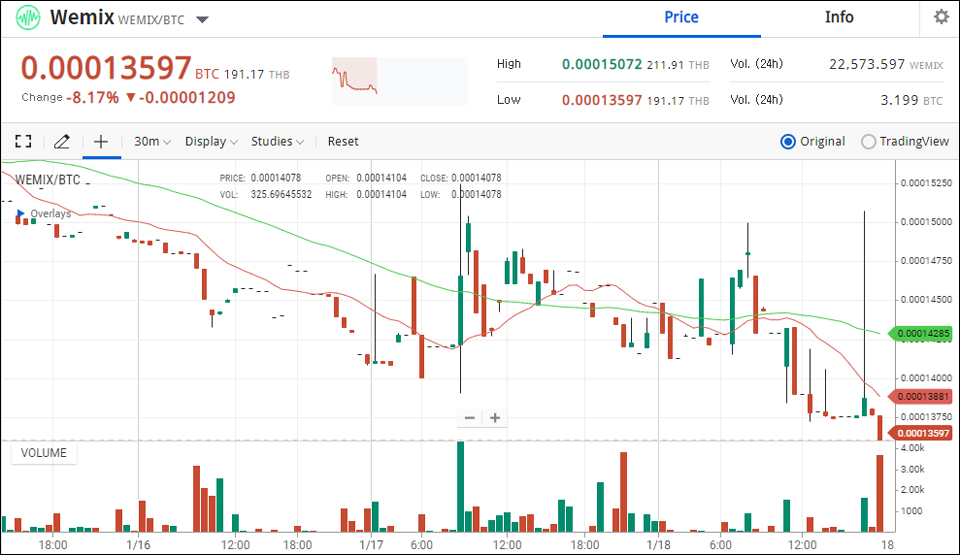The image size is (960, 555).
Task: Switch to TradingView chart radio button
Action: coord(868,142)
